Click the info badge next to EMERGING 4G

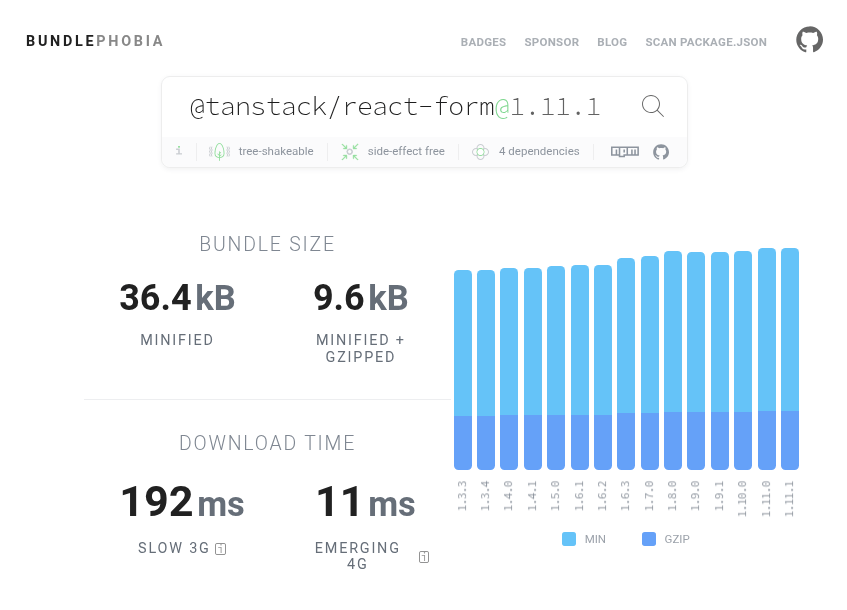coord(423,557)
